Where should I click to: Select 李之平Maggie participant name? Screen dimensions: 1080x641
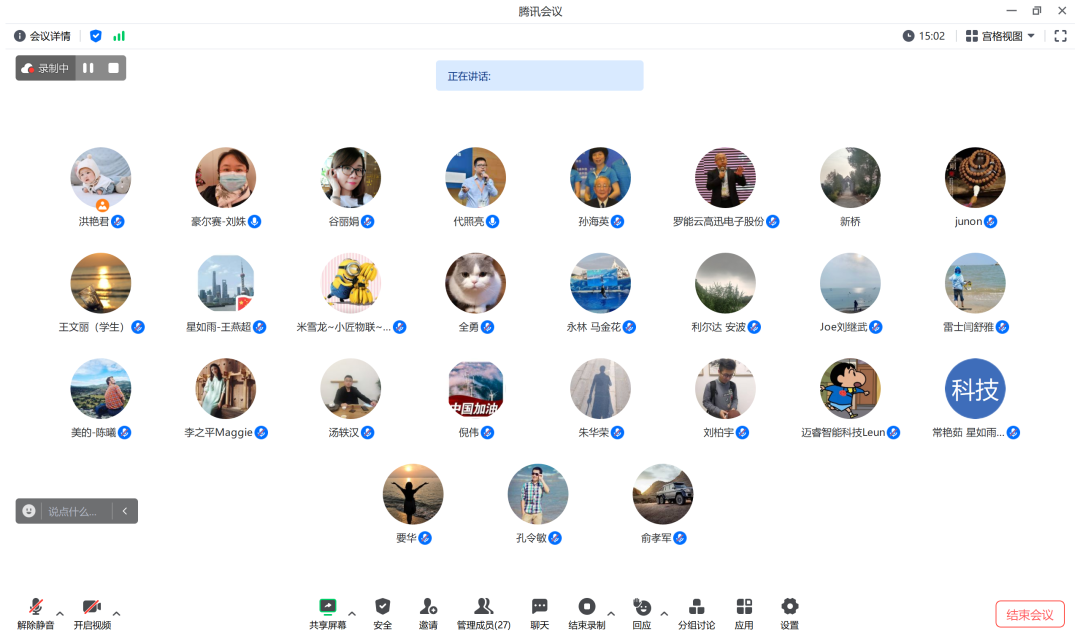pos(218,432)
